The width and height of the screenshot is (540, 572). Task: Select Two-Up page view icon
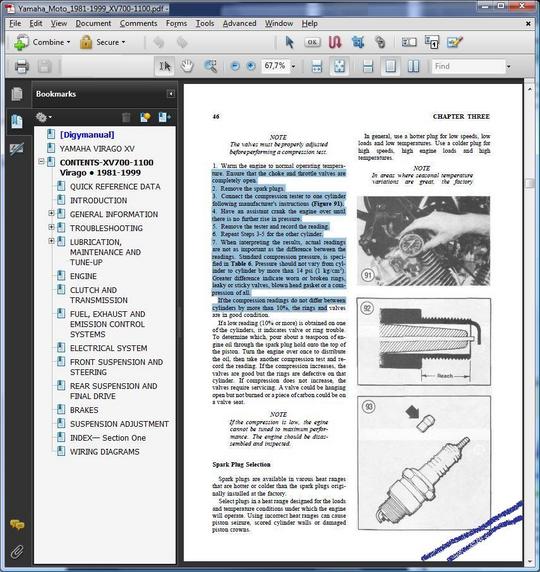(413, 66)
